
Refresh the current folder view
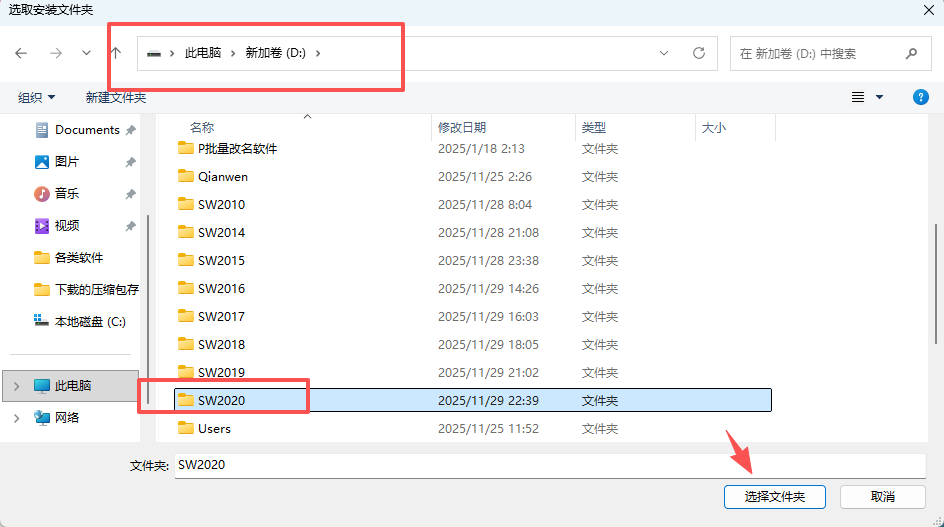[x=698, y=53]
